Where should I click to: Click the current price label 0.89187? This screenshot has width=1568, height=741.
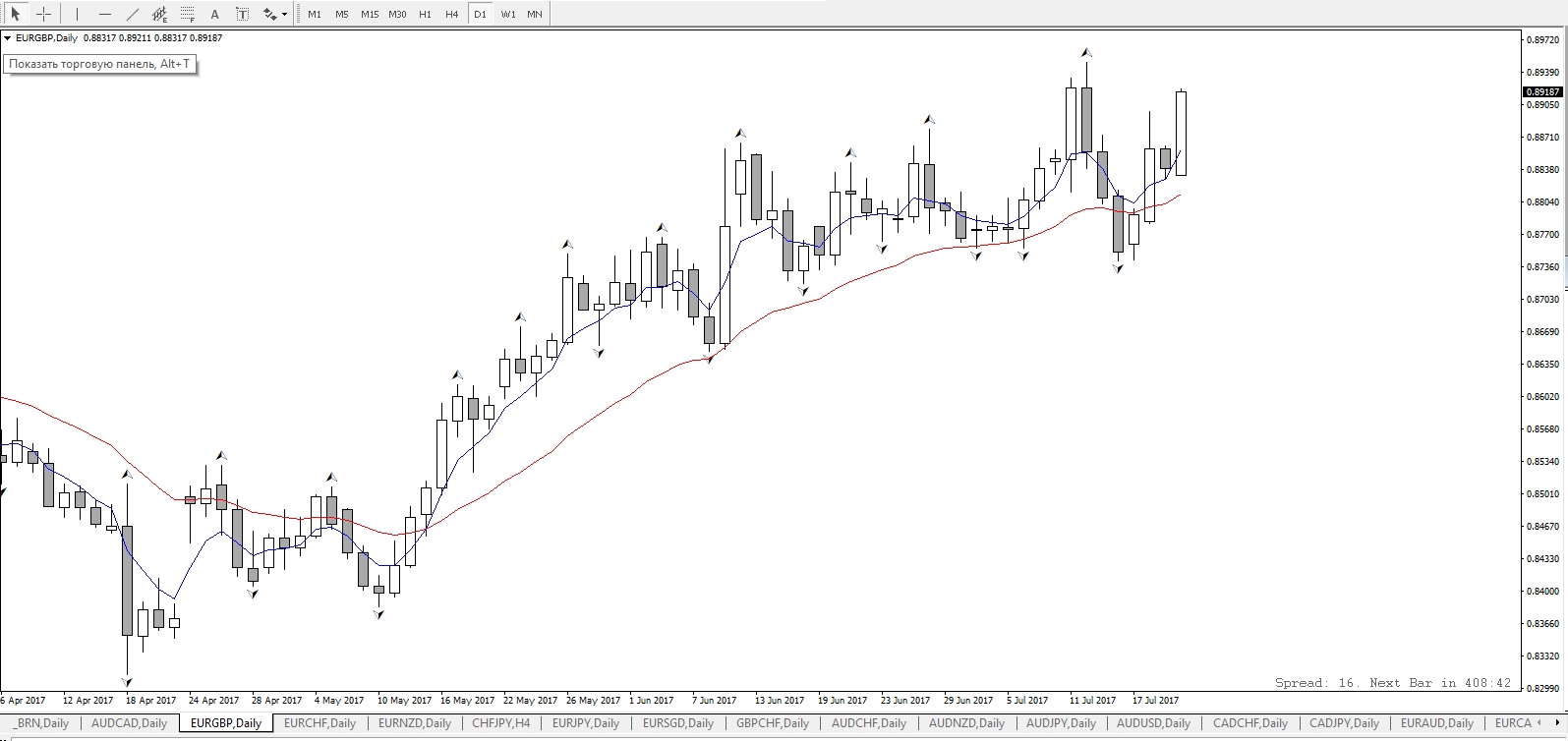click(1541, 91)
